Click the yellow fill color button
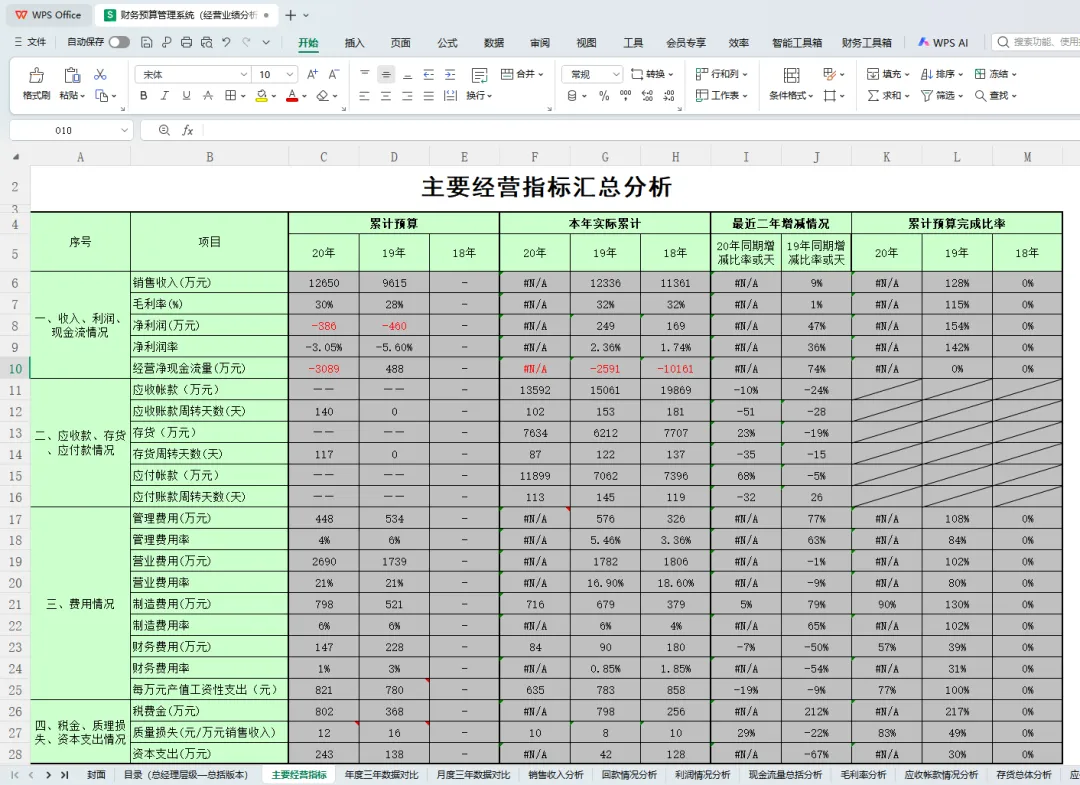1080x785 pixels. point(261,96)
